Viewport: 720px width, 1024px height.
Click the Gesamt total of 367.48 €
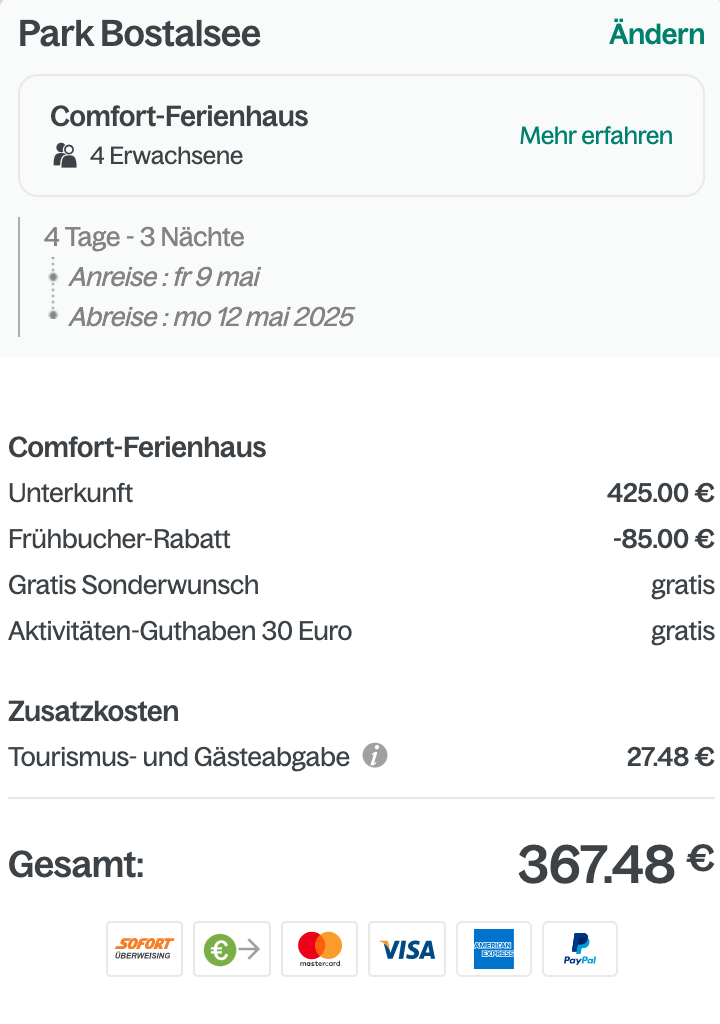(x=615, y=863)
